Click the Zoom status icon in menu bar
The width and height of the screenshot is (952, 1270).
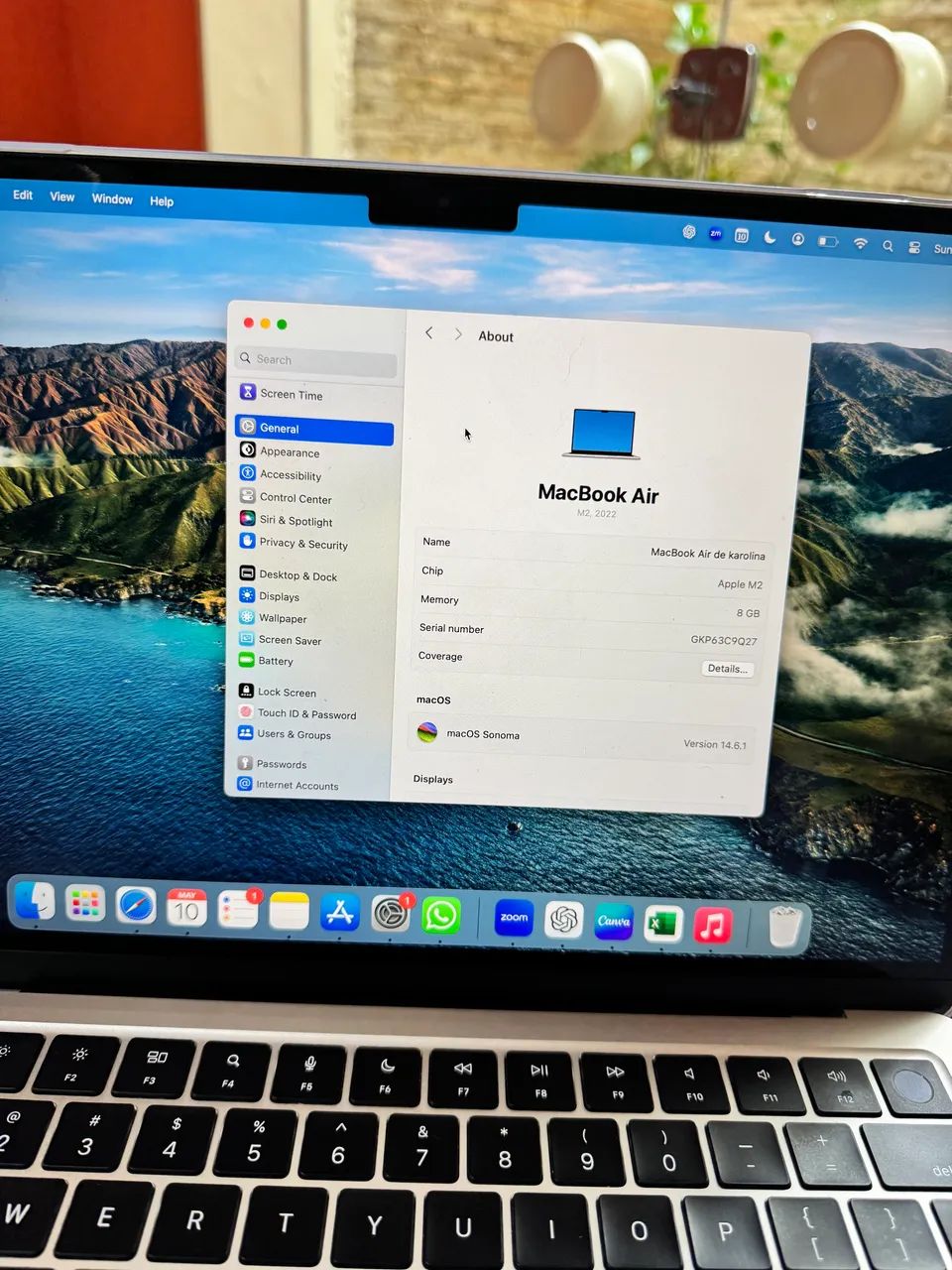click(715, 234)
